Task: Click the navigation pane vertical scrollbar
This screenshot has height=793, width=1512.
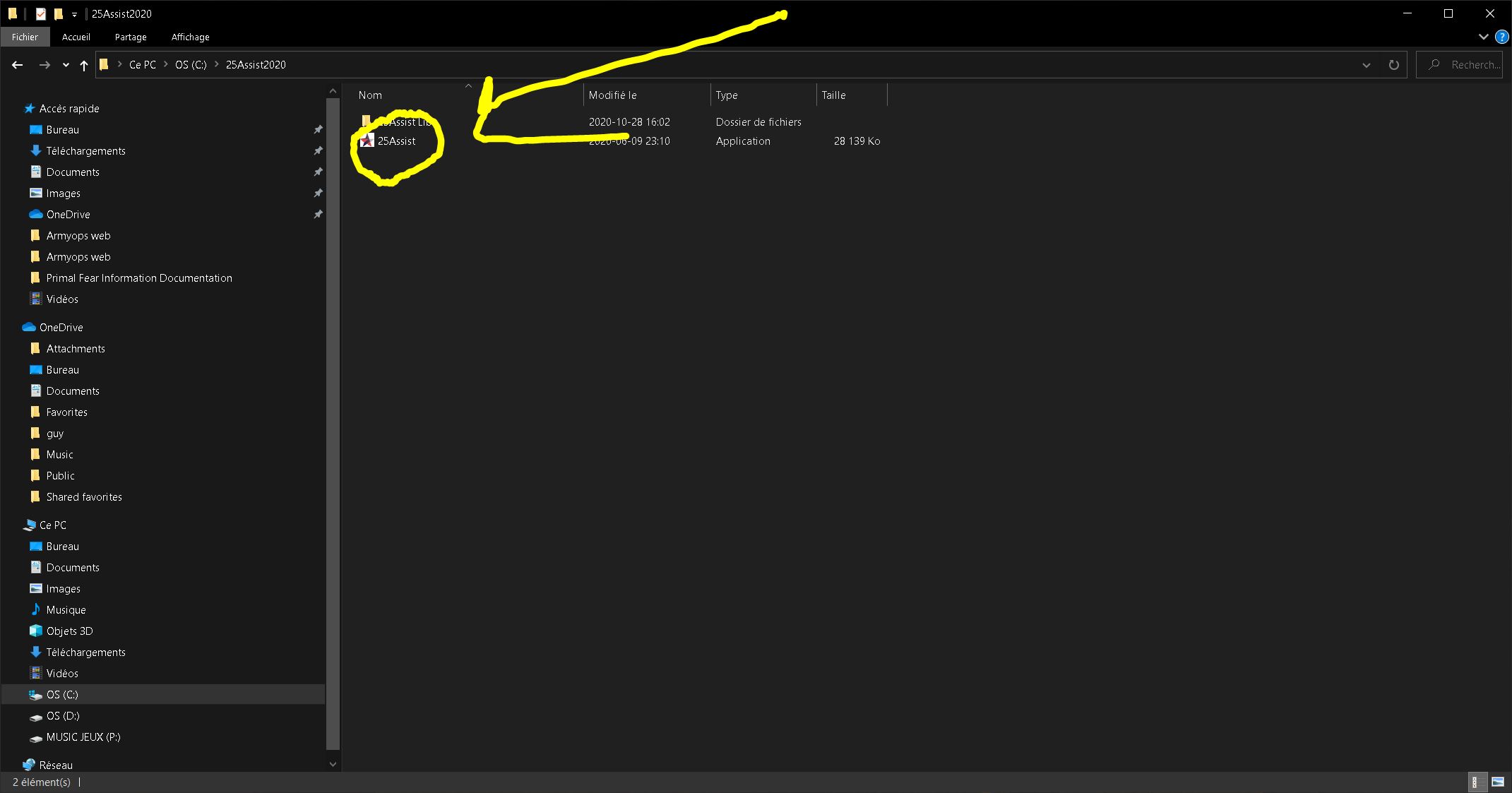Action: 333,424
